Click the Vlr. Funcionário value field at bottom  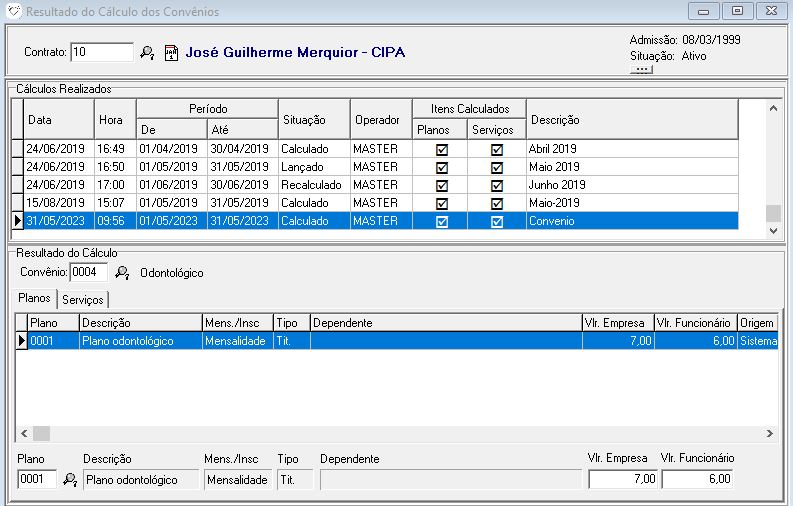point(697,480)
